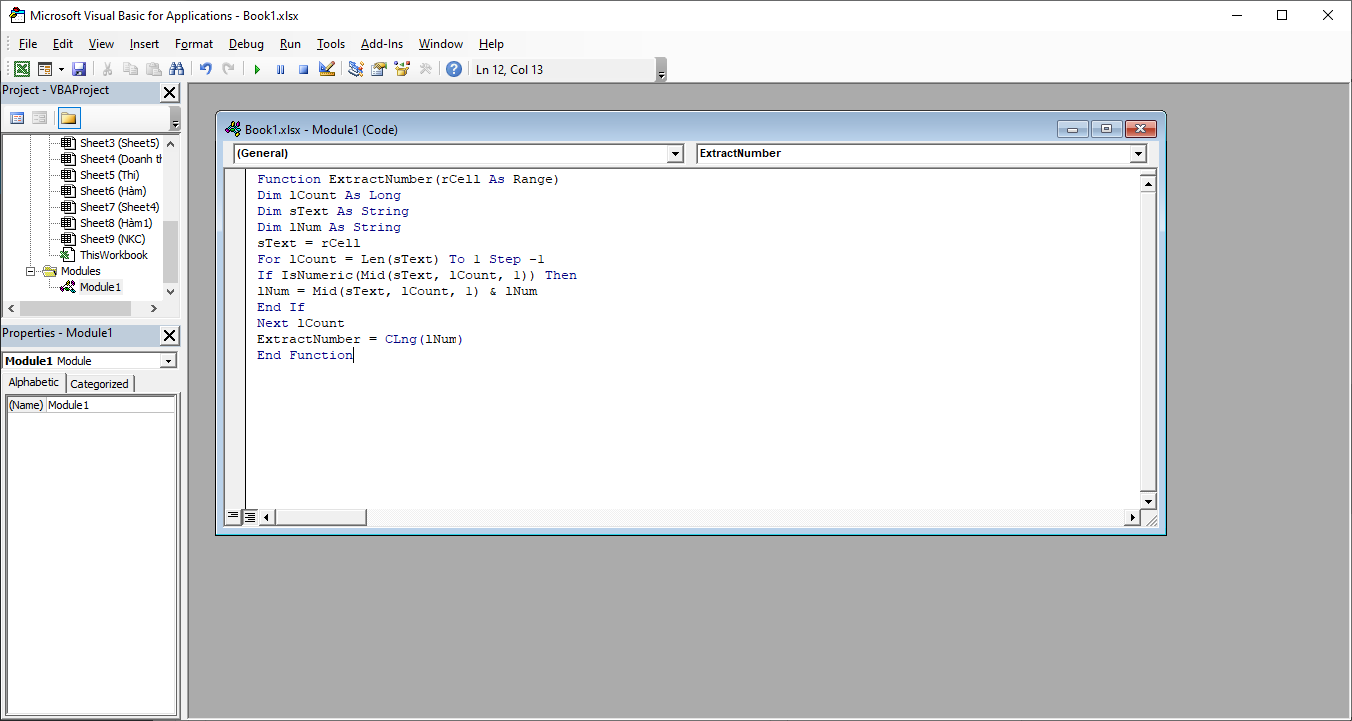
Task: Switch to Procedure View at code window bottom
Action: pyautogui.click(x=233, y=517)
